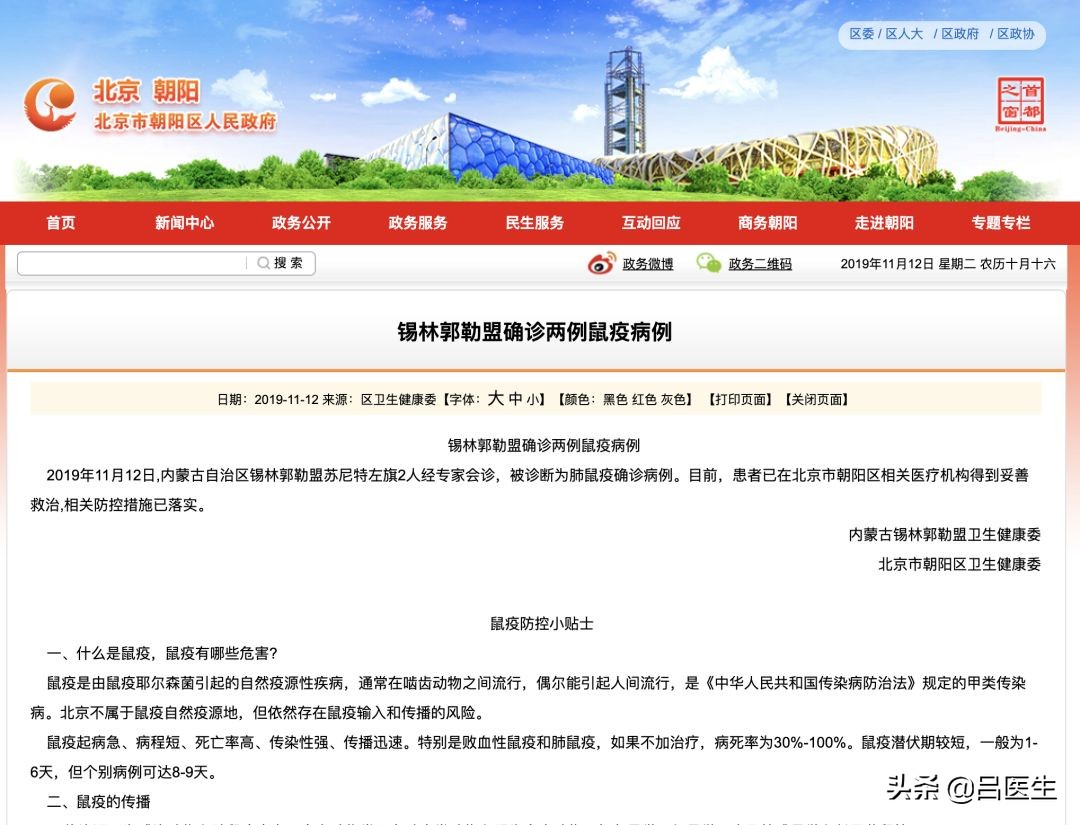Click inside the search input field

(x=130, y=263)
